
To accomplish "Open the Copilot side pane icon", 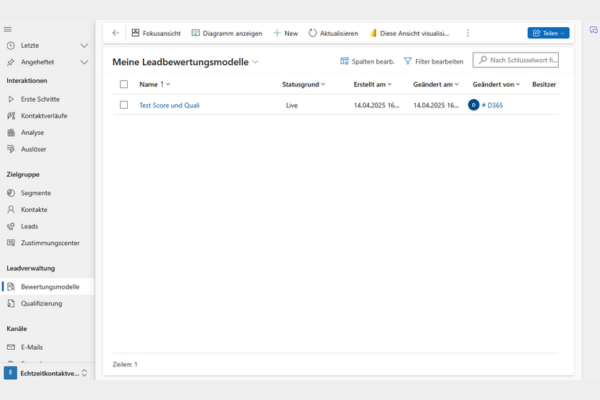I will pos(593,30).
